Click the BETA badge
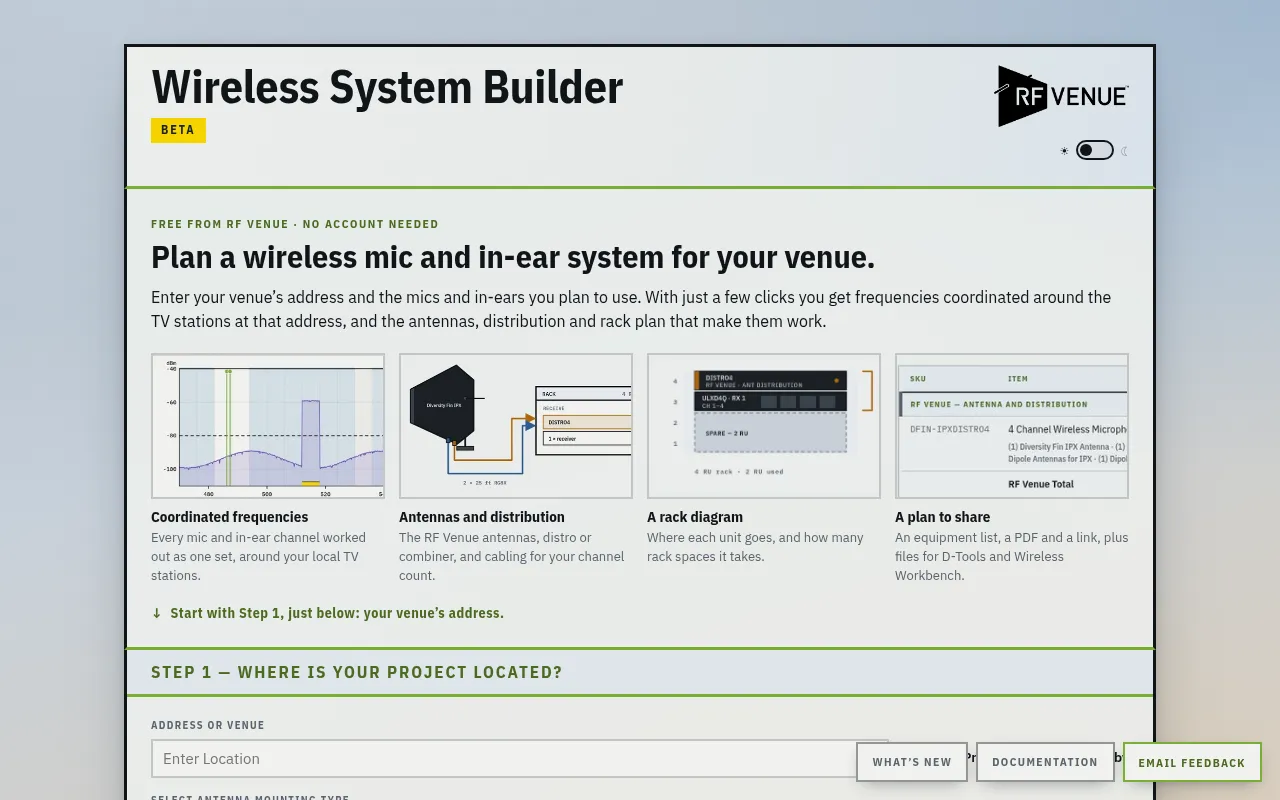 pyautogui.click(x=178, y=130)
